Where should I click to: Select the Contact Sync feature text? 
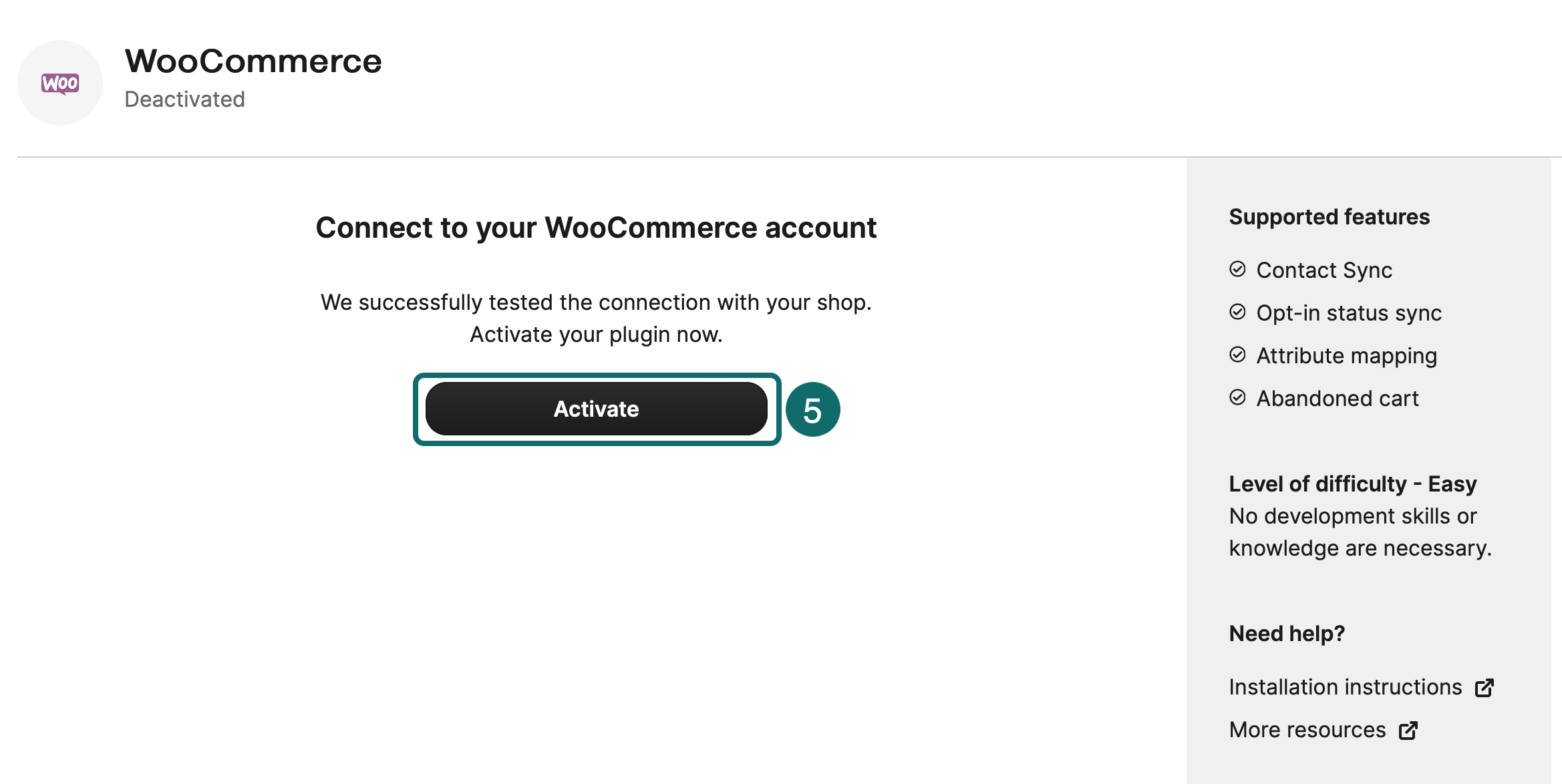[x=1324, y=270]
